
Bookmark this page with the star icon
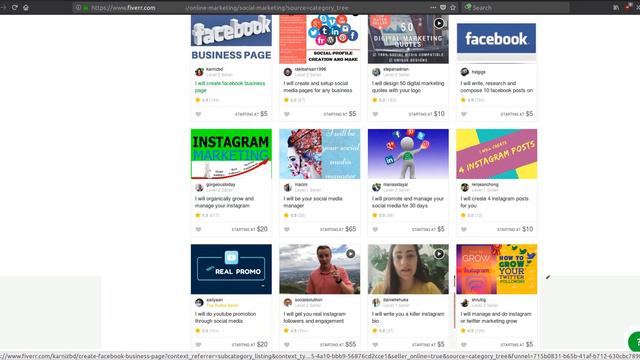tap(453, 7)
